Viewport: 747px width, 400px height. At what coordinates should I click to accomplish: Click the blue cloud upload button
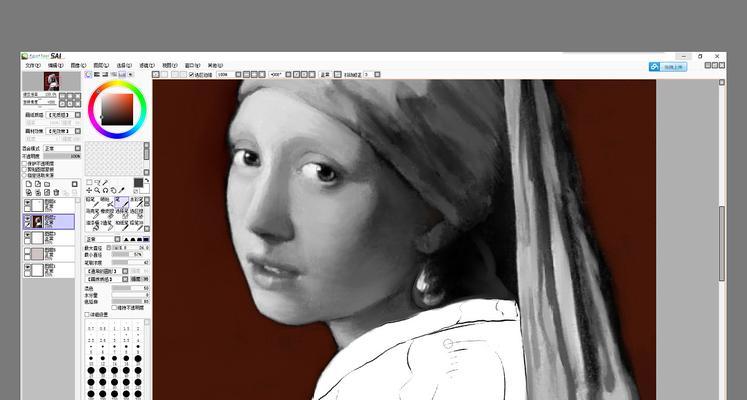[x=668, y=67]
